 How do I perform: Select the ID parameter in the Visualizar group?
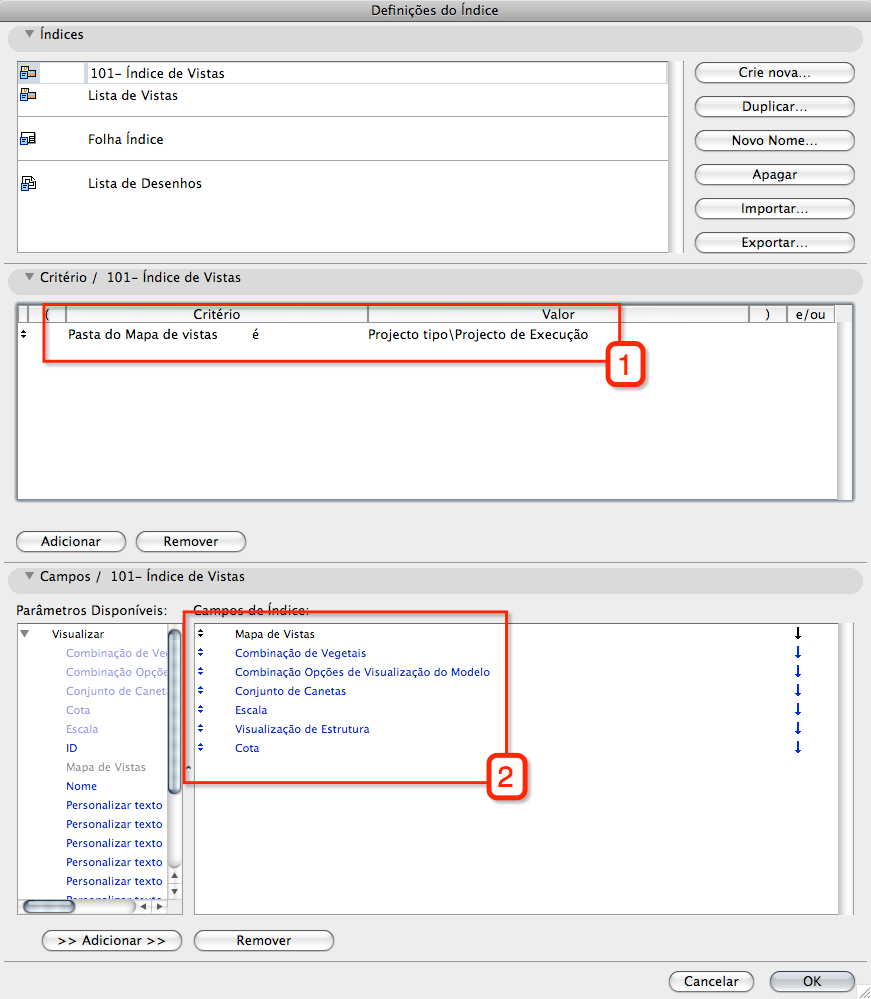71,748
